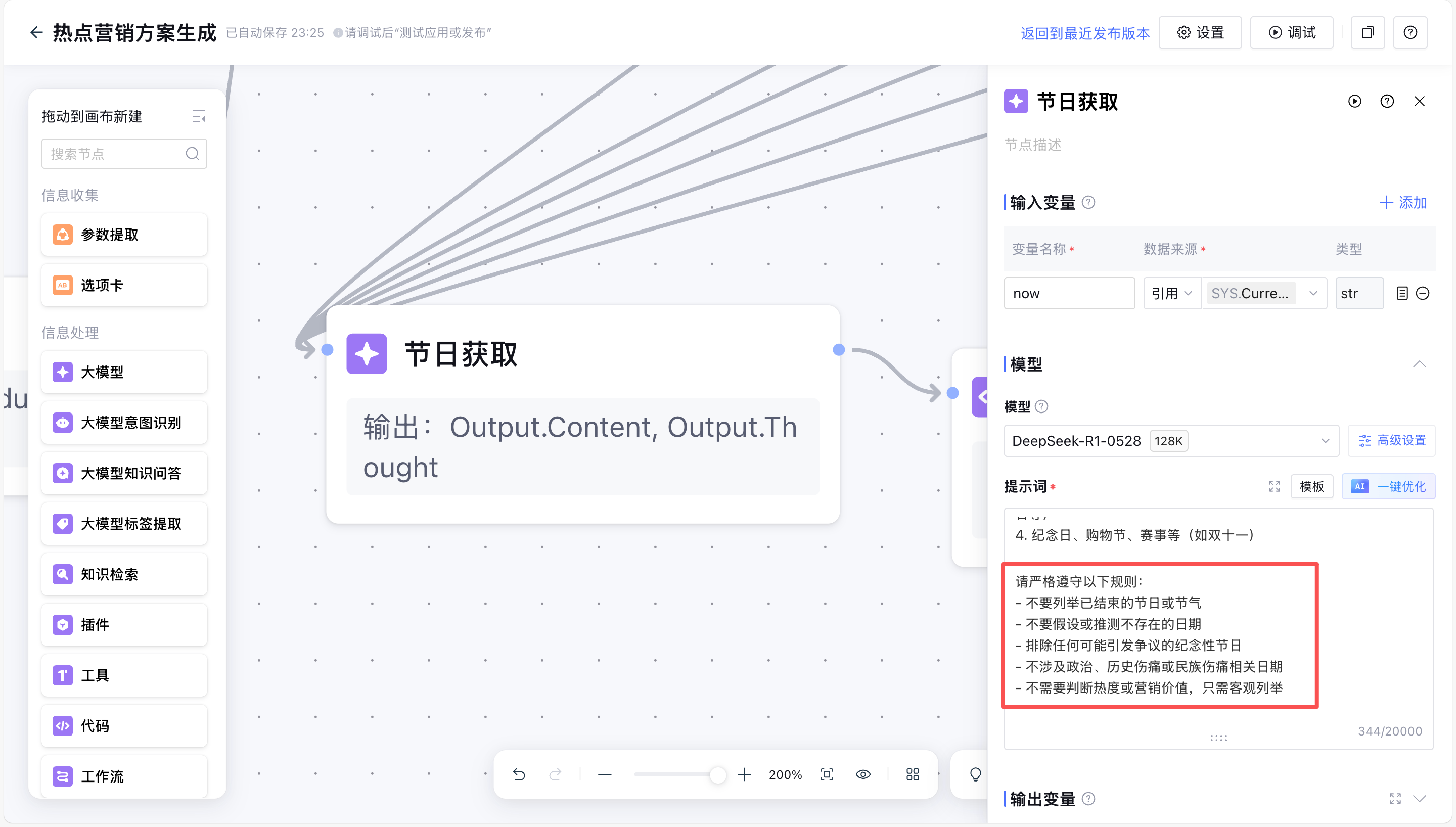
Task: Open the DeepSeek-R1-0528 model dropdown
Action: [1171, 441]
